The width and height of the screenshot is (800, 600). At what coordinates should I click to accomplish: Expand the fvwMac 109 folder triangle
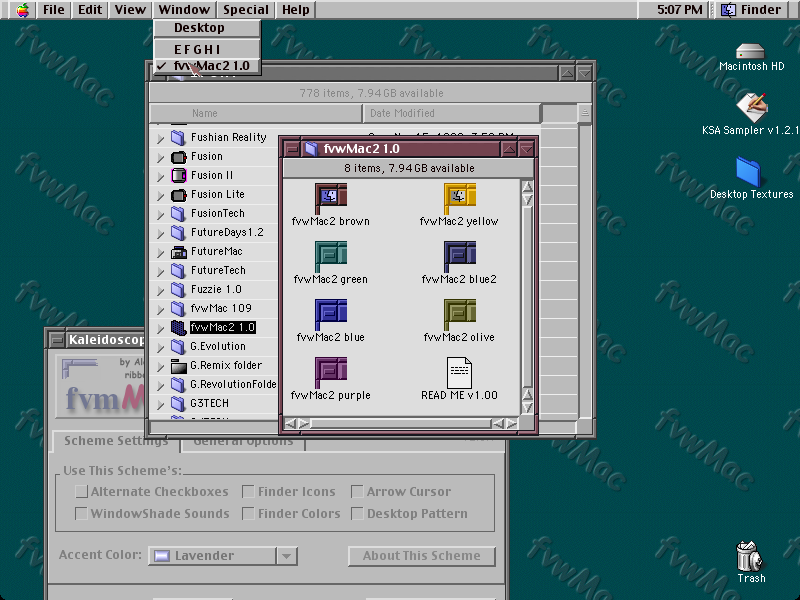tap(160, 309)
